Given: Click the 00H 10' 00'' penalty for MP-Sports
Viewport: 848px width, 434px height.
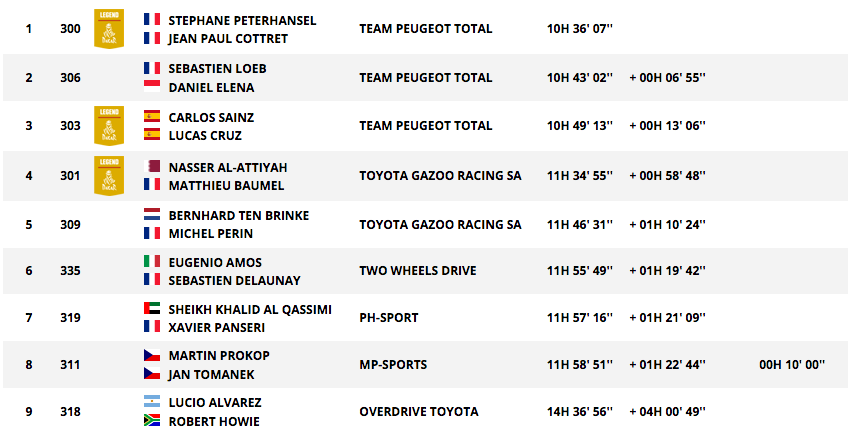Looking at the screenshot, I should coord(791,365).
